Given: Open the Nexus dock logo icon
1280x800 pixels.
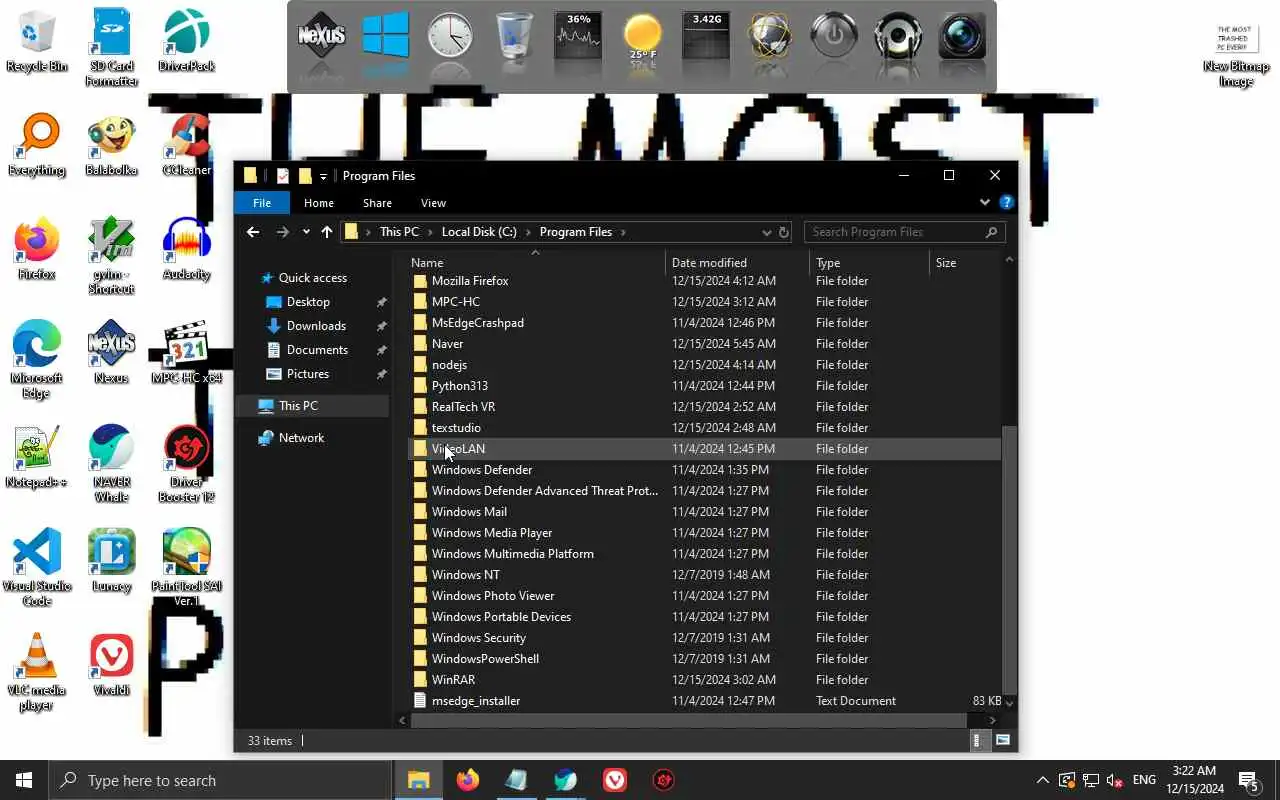Looking at the screenshot, I should click(x=322, y=37).
